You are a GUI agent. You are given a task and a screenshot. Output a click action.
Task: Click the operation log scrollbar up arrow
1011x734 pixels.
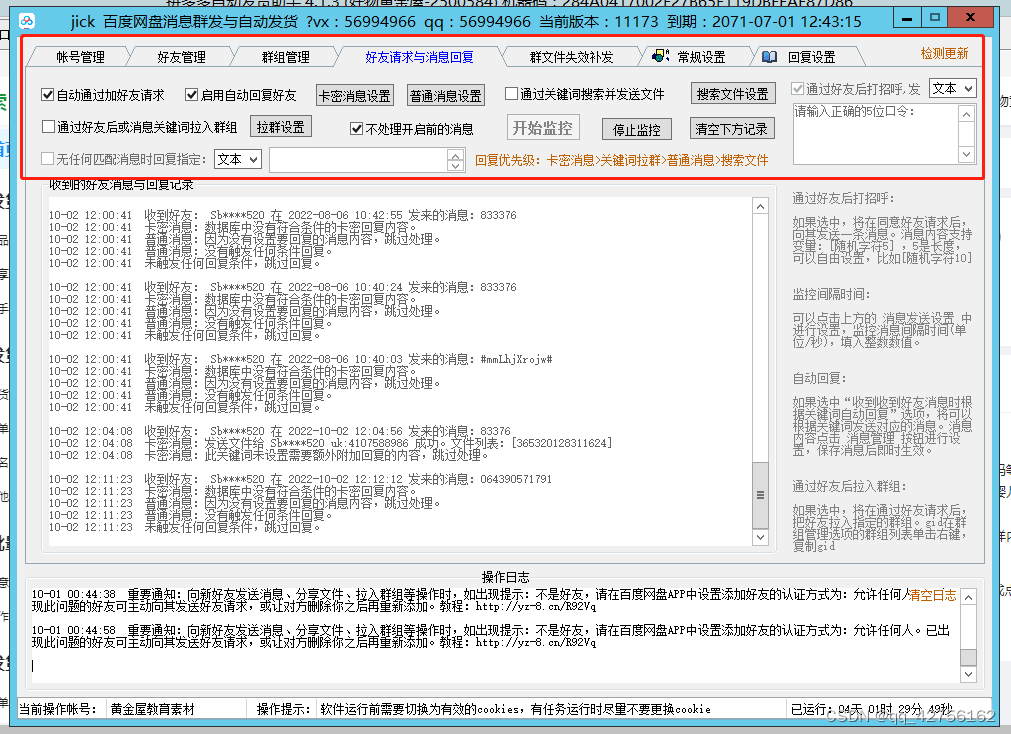[968, 597]
